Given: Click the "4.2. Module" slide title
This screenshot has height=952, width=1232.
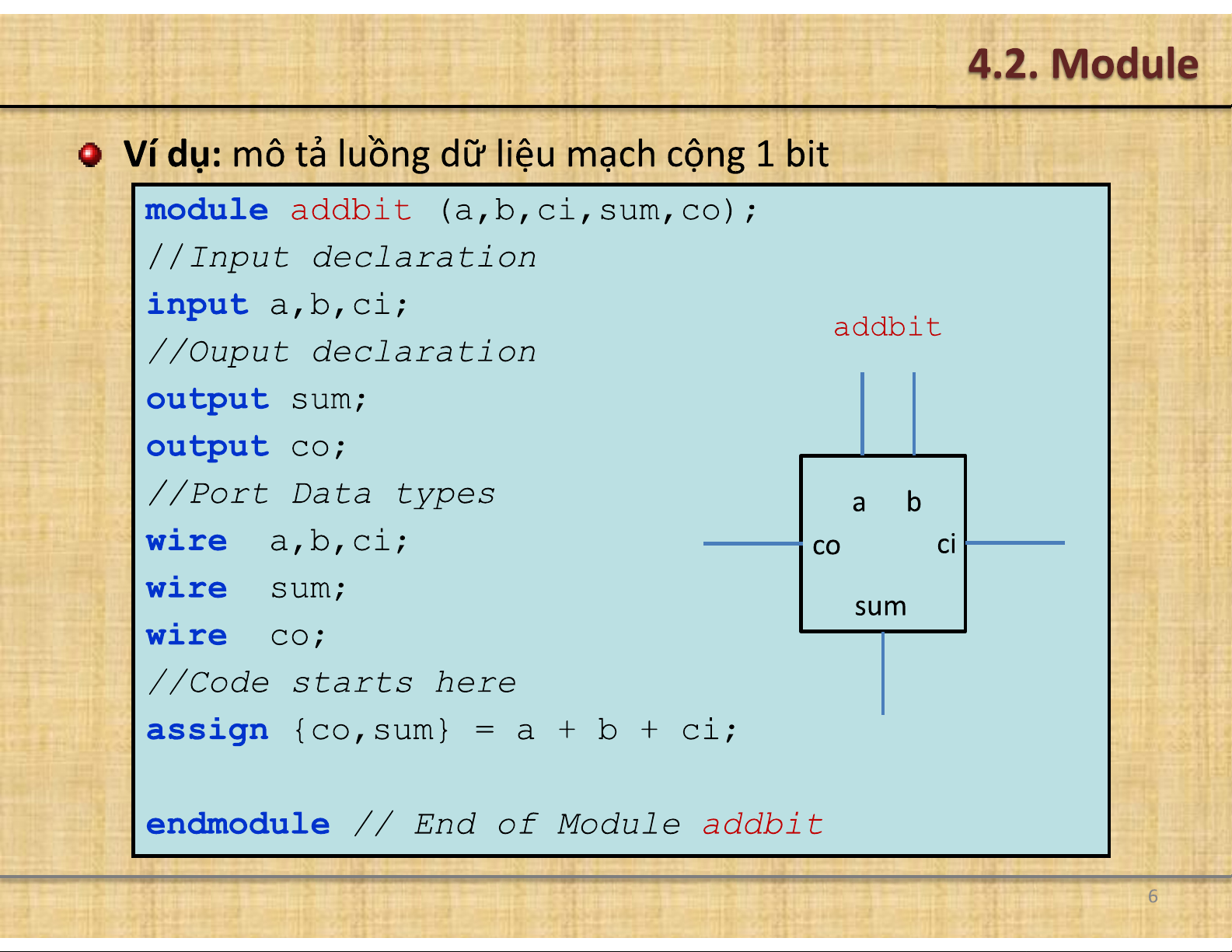Looking at the screenshot, I should coord(1082,64).
